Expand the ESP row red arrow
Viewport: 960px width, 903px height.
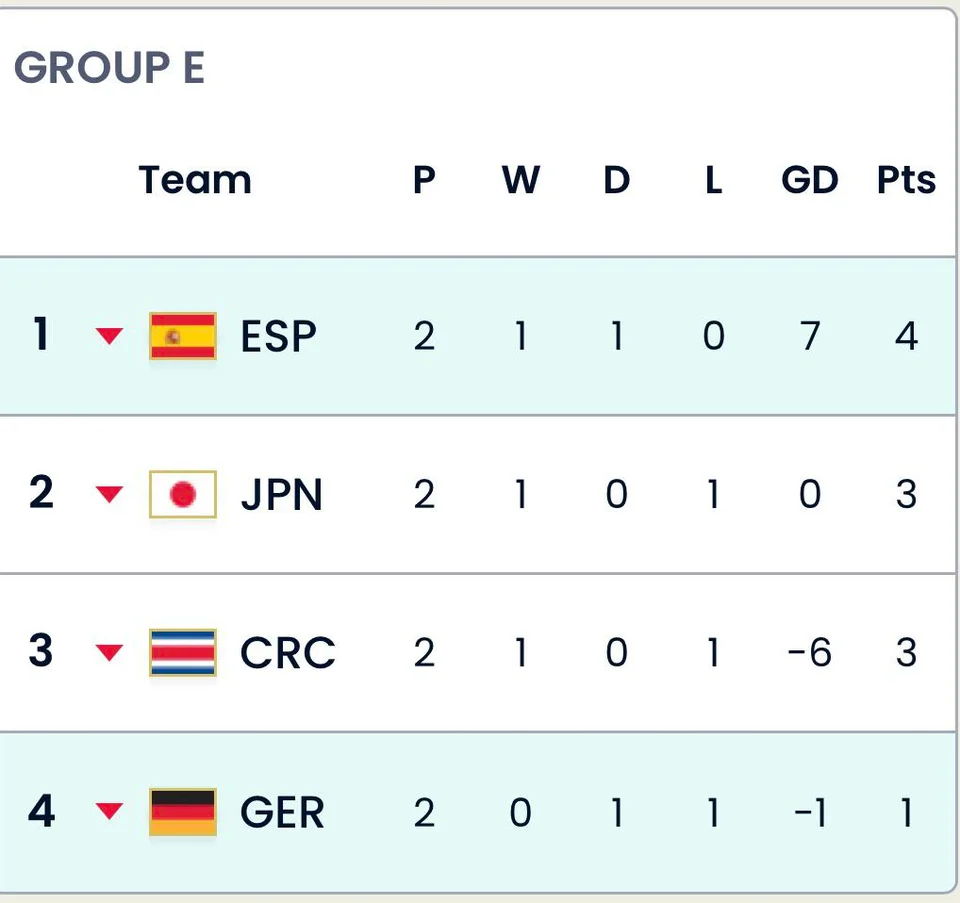(109, 337)
